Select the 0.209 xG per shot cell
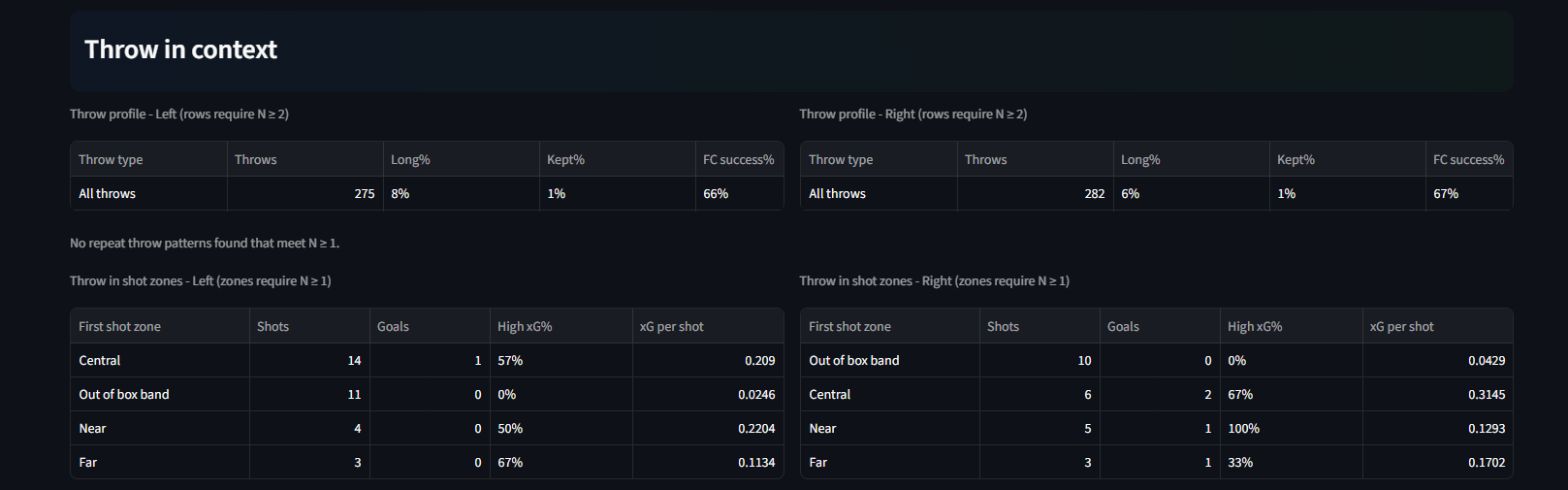This screenshot has height=490, width=1568. click(708, 360)
